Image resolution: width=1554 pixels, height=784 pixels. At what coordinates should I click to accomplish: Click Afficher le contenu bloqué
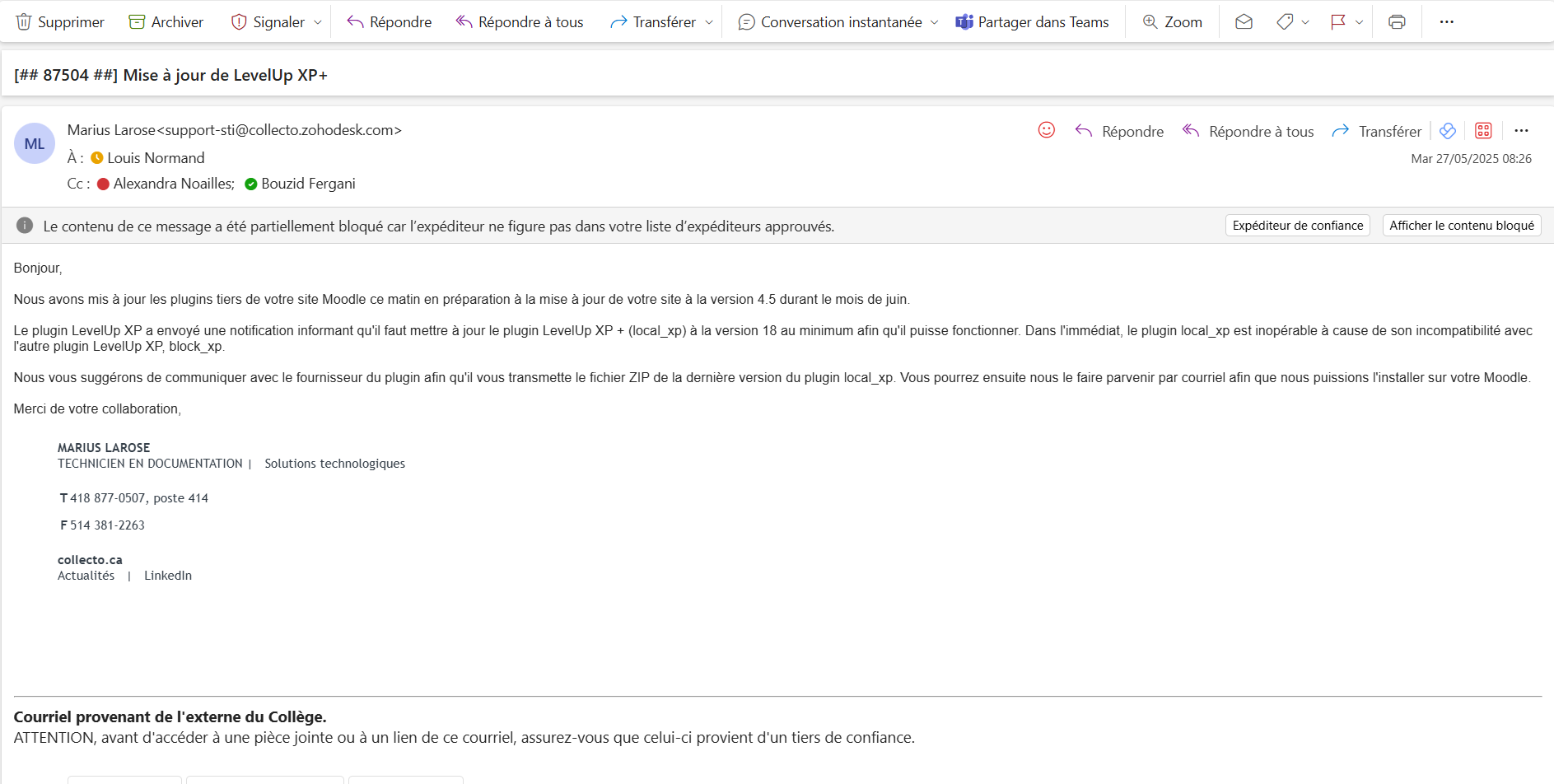tap(1461, 226)
